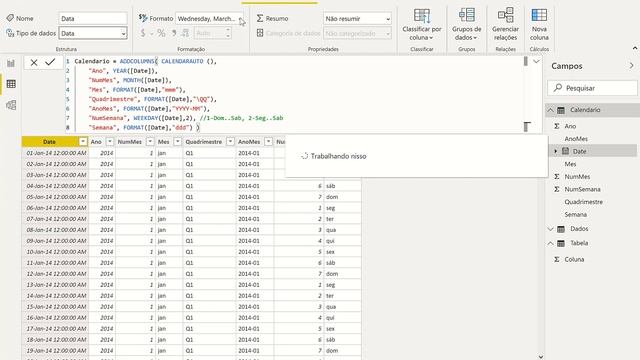Click sigma icon beside NumSemana field
This screenshot has height=360, width=640.
pyautogui.click(x=557, y=189)
